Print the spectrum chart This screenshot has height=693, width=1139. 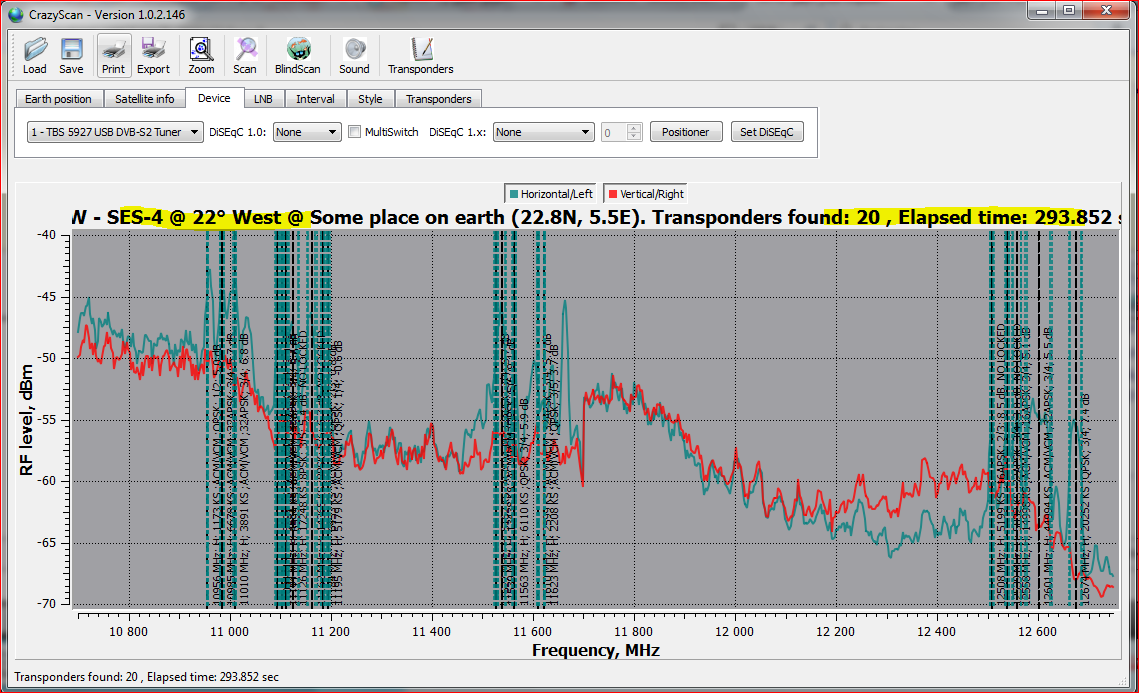(x=113, y=55)
